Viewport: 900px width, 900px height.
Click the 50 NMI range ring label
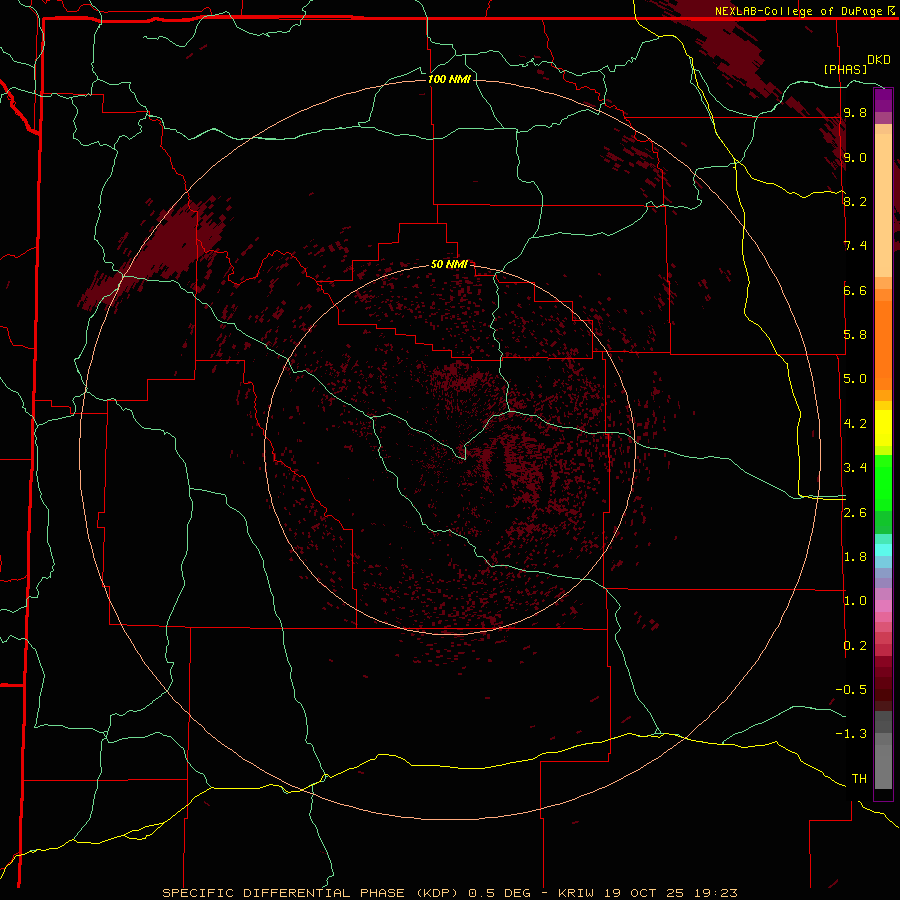click(449, 264)
